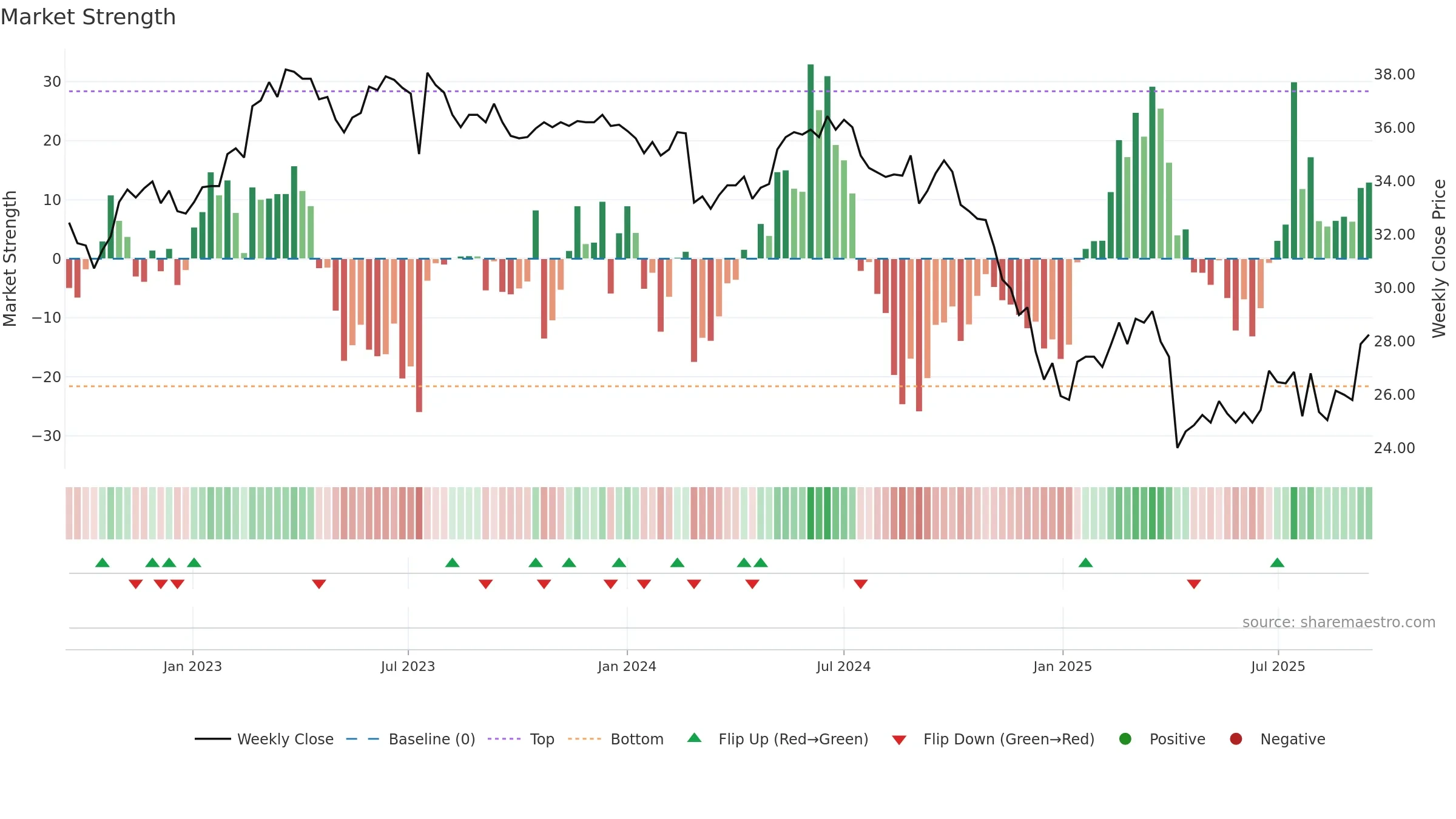Click the green triangle icon in legend

pyautogui.click(x=695, y=738)
